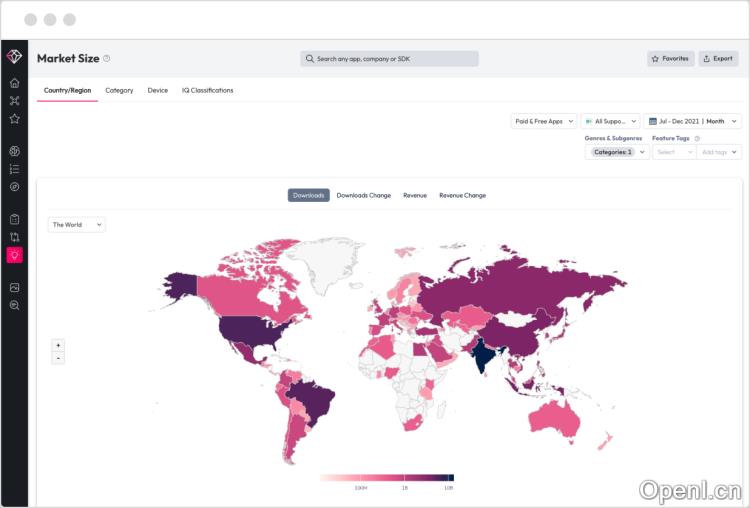The image size is (750, 508).
Task: Click the globe sphere sidebar icon
Action: (14, 151)
